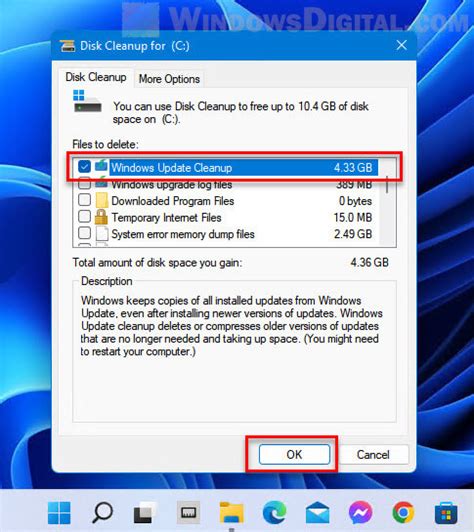Click the 4.36 GB total gain value
474x532 pixels.
[x=369, y=263]
